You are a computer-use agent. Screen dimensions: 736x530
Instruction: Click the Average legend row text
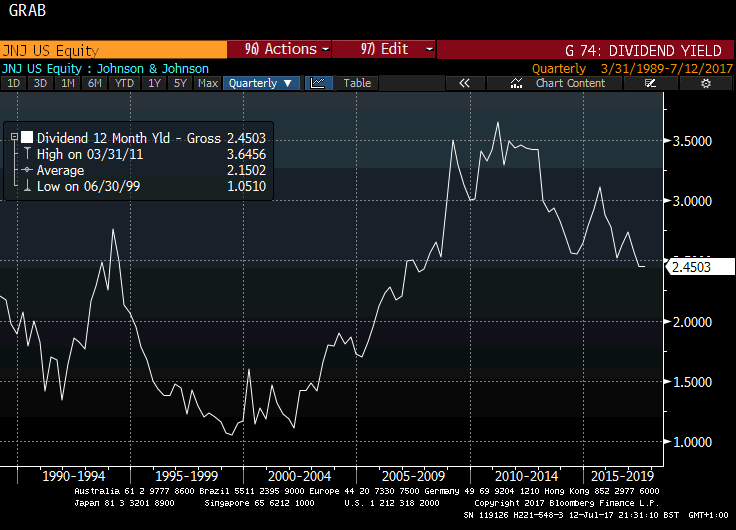[60, 170]
